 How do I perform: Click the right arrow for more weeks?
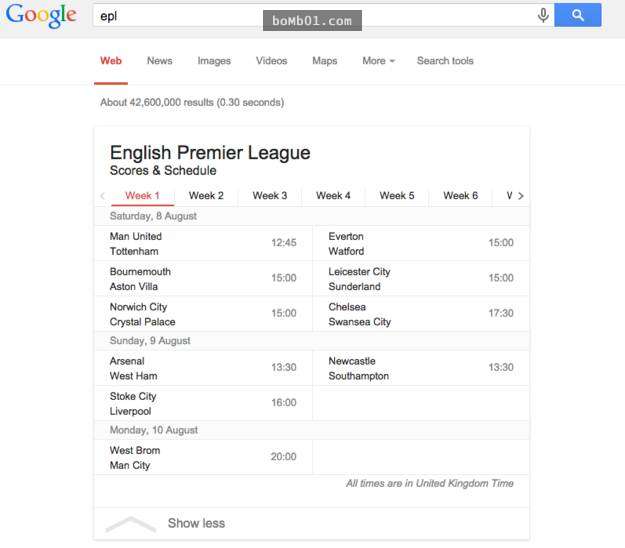tap(521, 196)
